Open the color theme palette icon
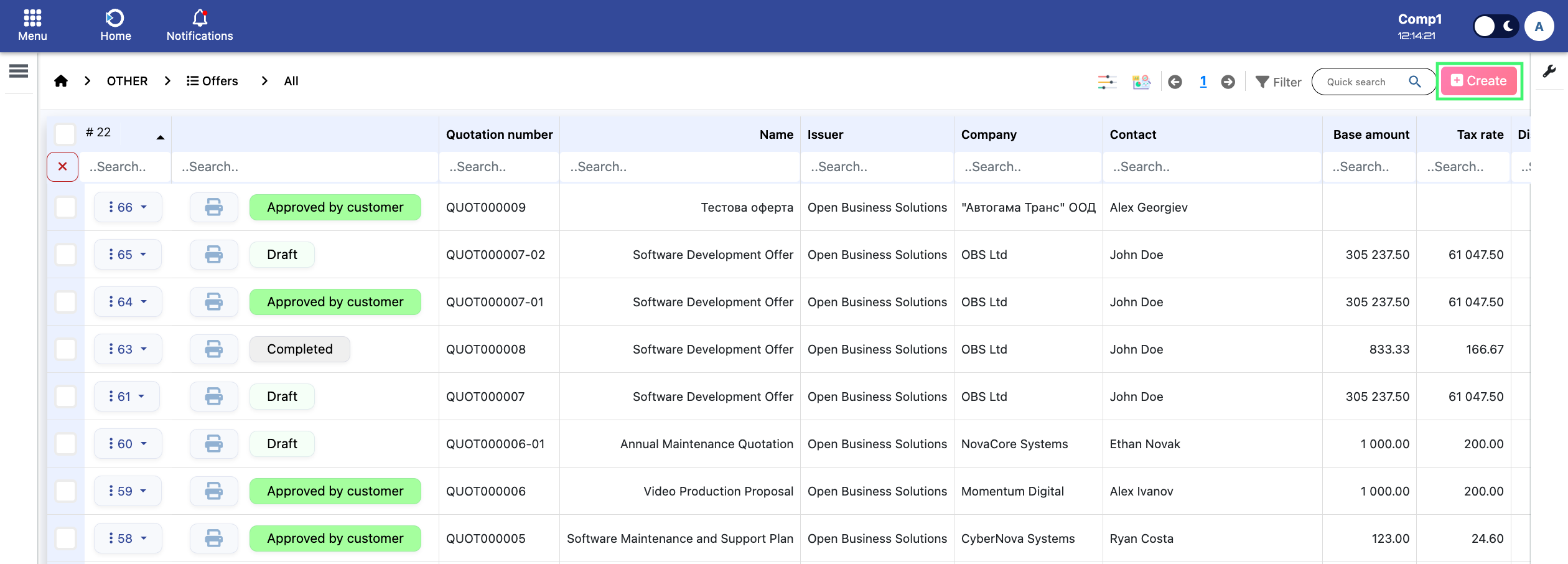Viewport: 1568px width, 564px height. tap(1141, 82)
